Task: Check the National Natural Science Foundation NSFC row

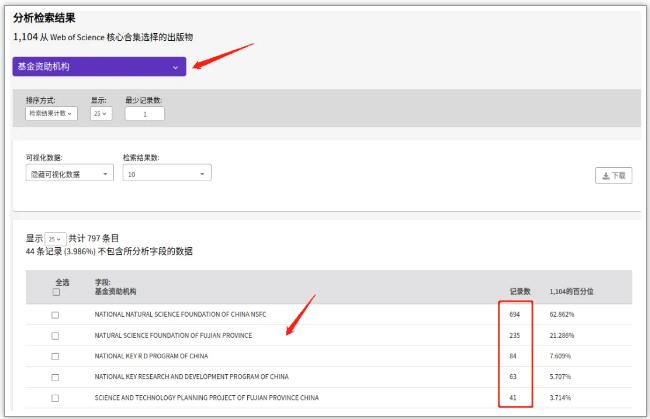Action: 56,314
